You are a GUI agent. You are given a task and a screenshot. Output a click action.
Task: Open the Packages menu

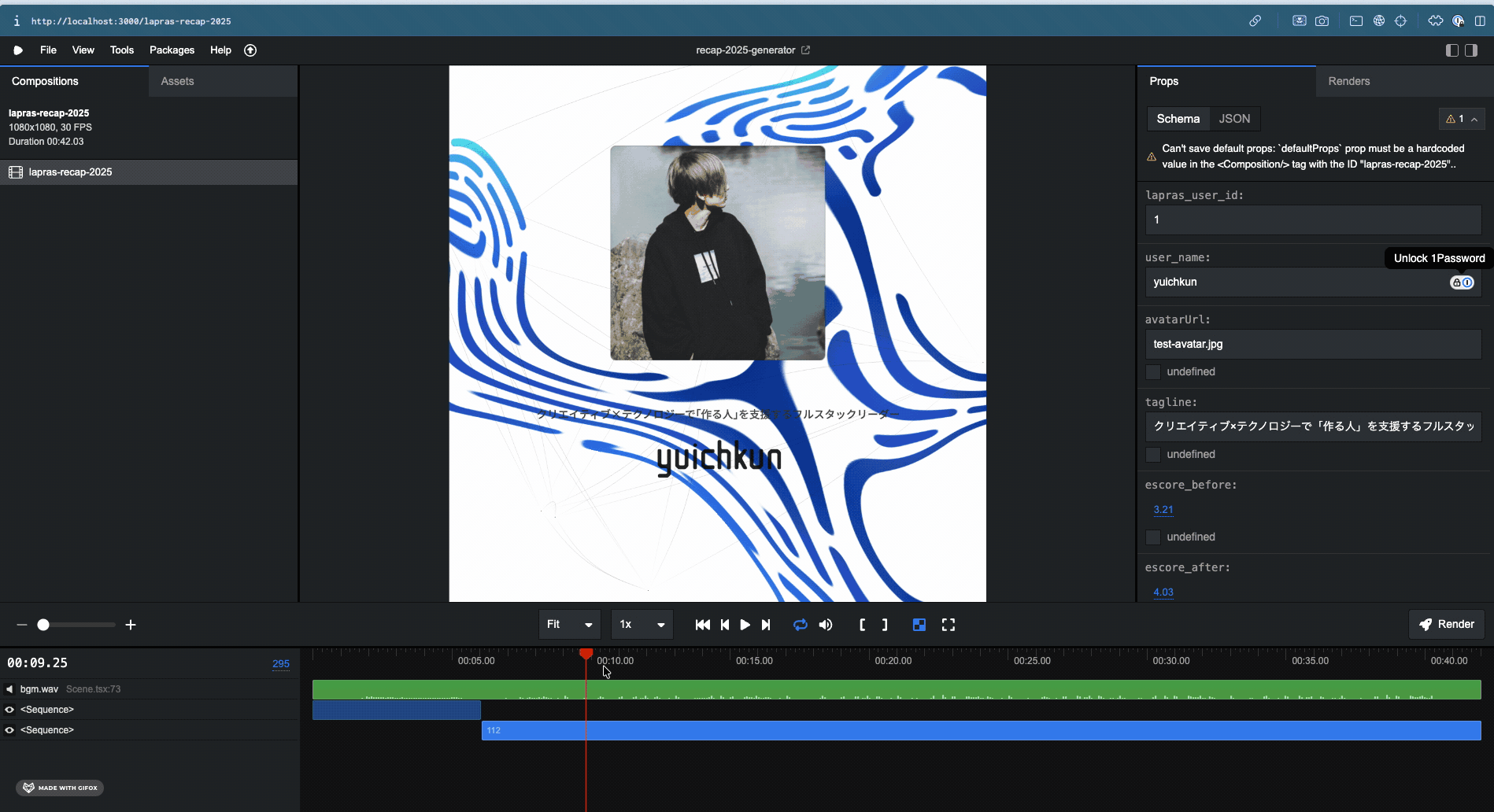tap(172, 50)
